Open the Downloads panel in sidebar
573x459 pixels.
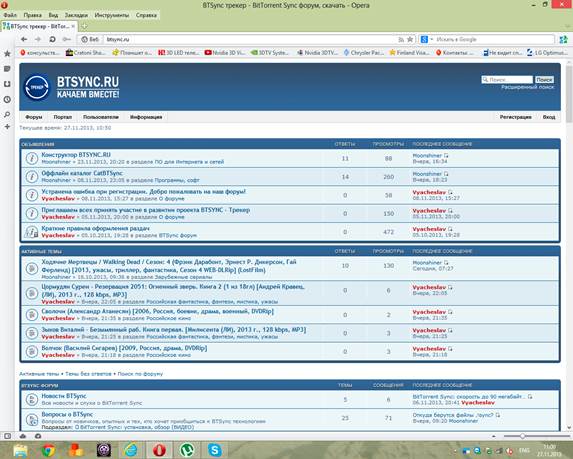[7, 84]
